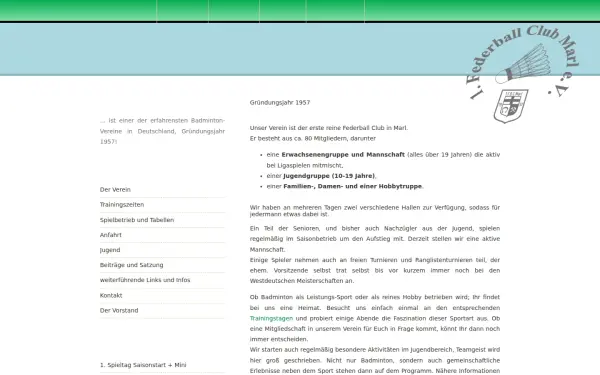Click the sidebar intro text about erfahrensten Badminton-Vereine
600x375 pixels.
[162, 131]
